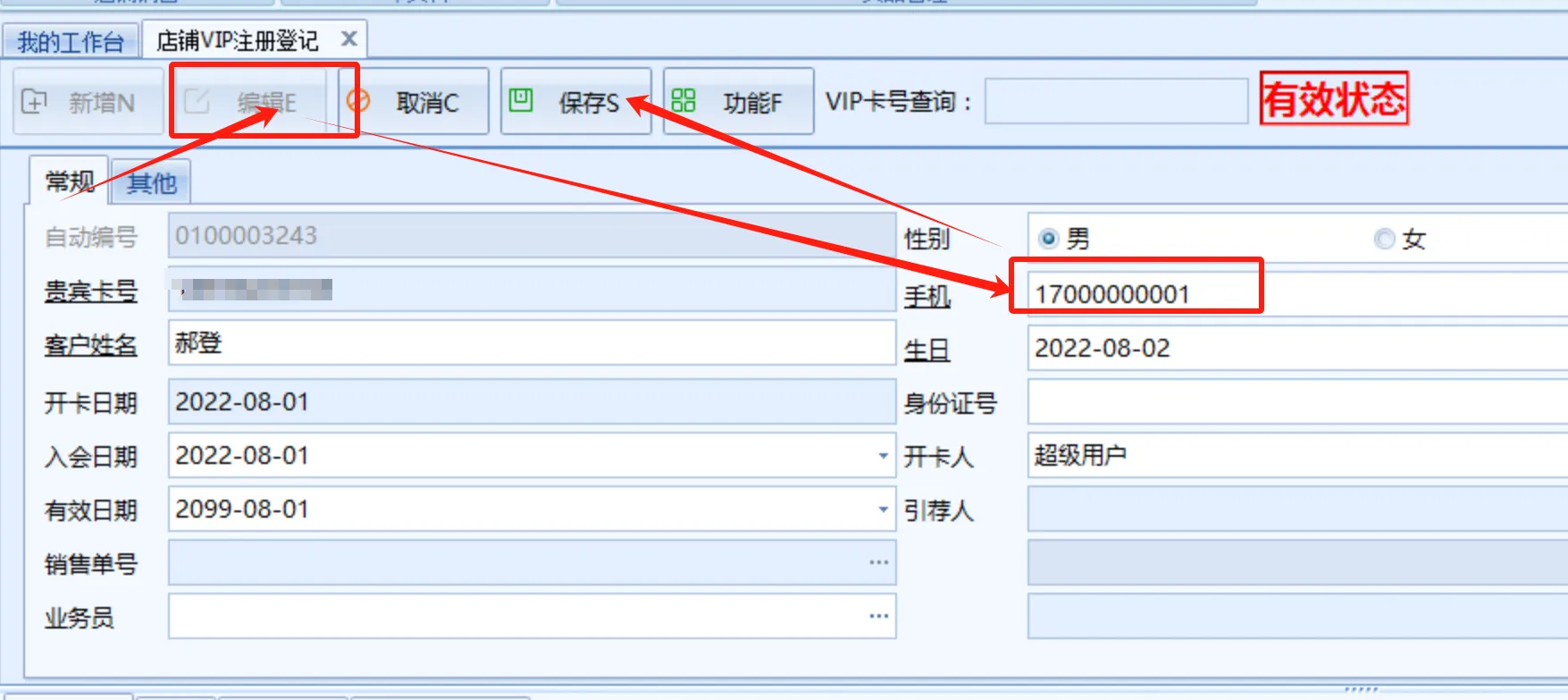Expand the 入会日期 date dropdown
Screen dimensions: 1568x700
pyautogui.click(x=883, y=456)
